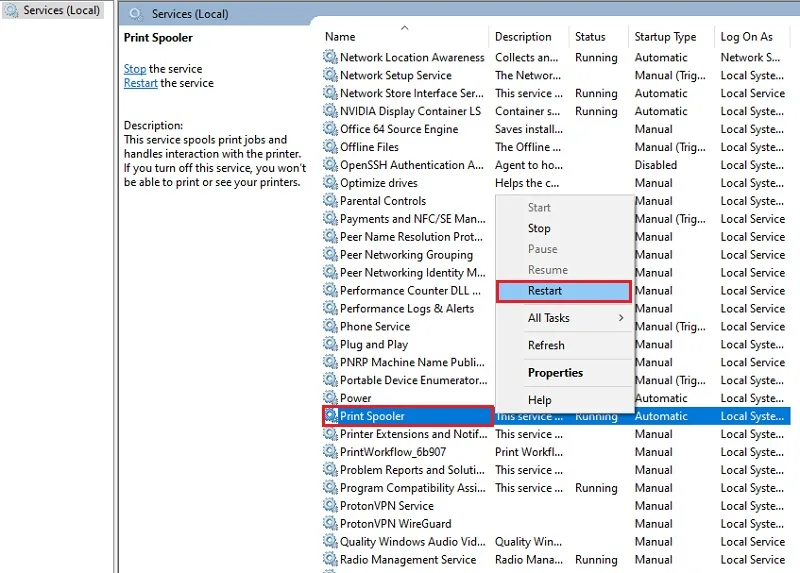Sort by the Description column header
The width and height of the screenshot is (800, 573).
[529, 37]
